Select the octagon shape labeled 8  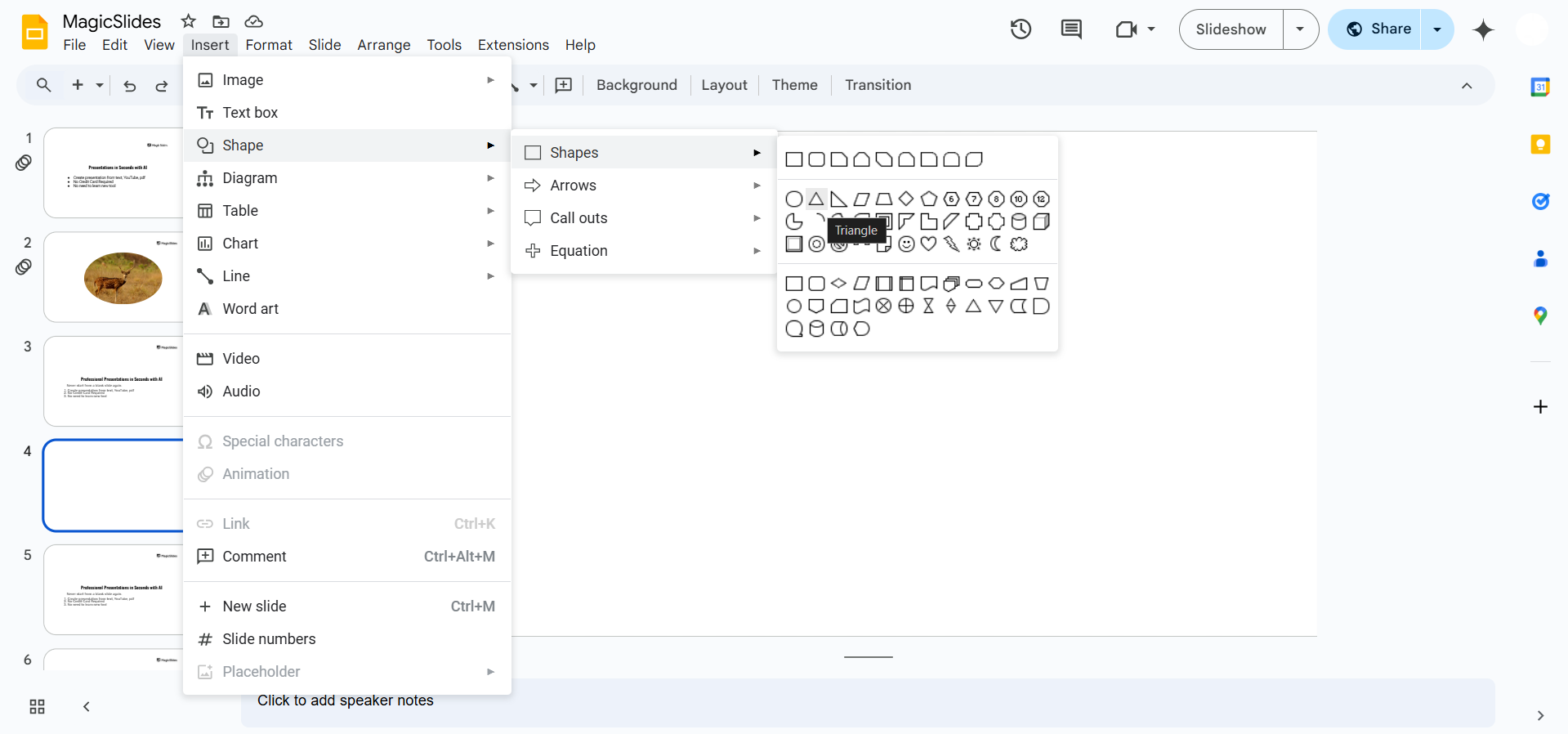[996, 199]
